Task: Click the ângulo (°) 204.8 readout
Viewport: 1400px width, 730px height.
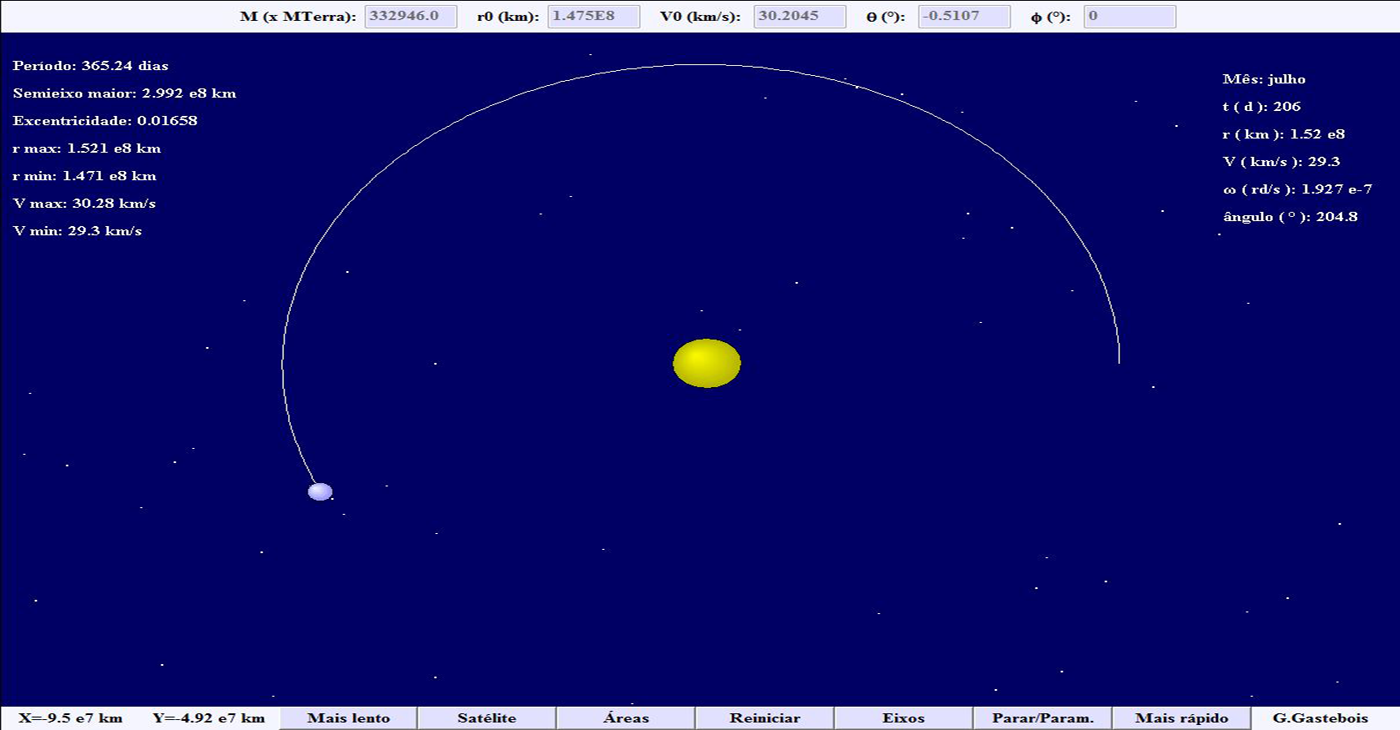Action: pyautogui.click(x=1290, y=217)
